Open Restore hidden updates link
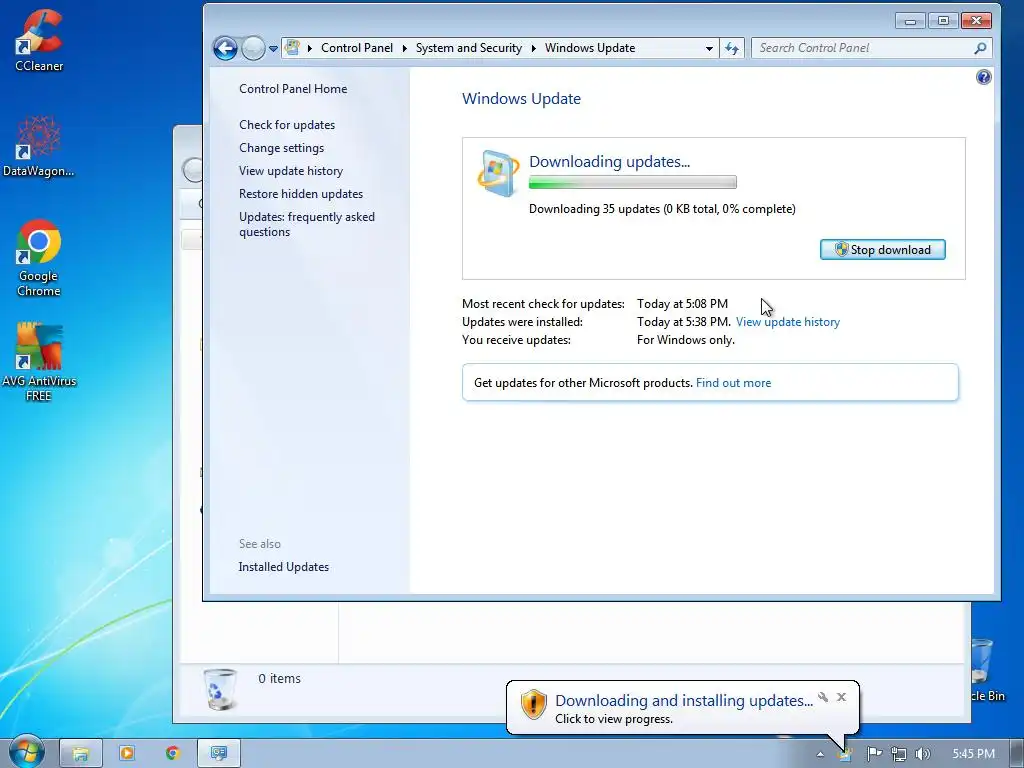Image resolution: width=1024 pixels, height=768 pixels. pyautogui.click(x=301, y=193)
